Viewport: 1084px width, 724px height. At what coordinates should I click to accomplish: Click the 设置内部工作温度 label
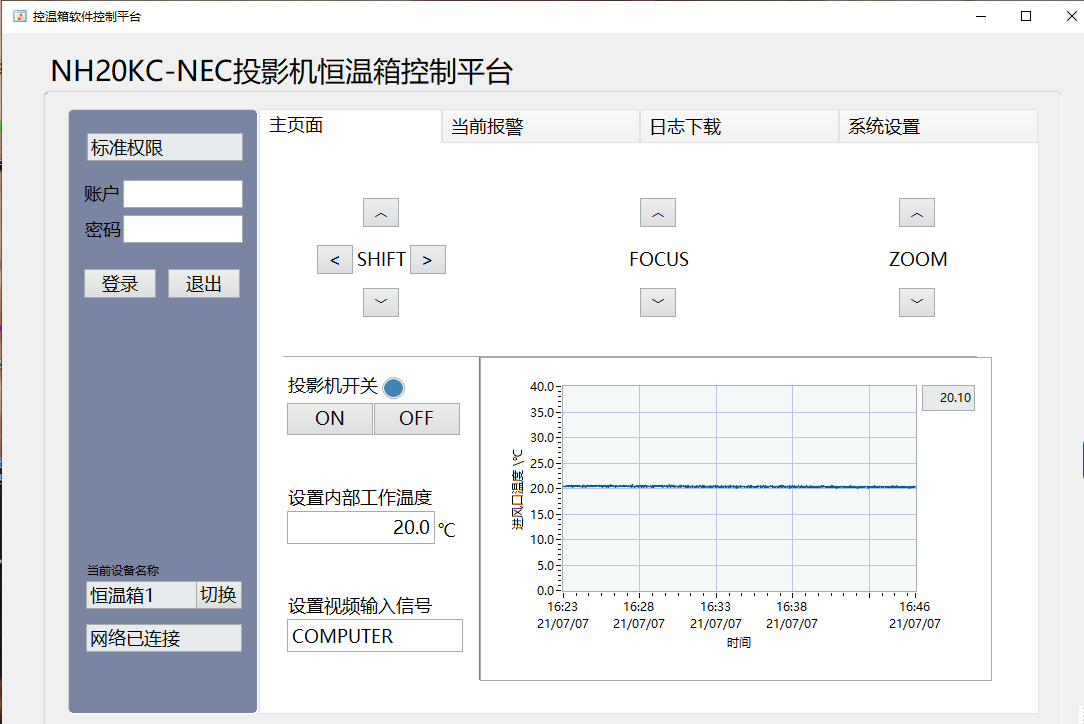point(360,497)
